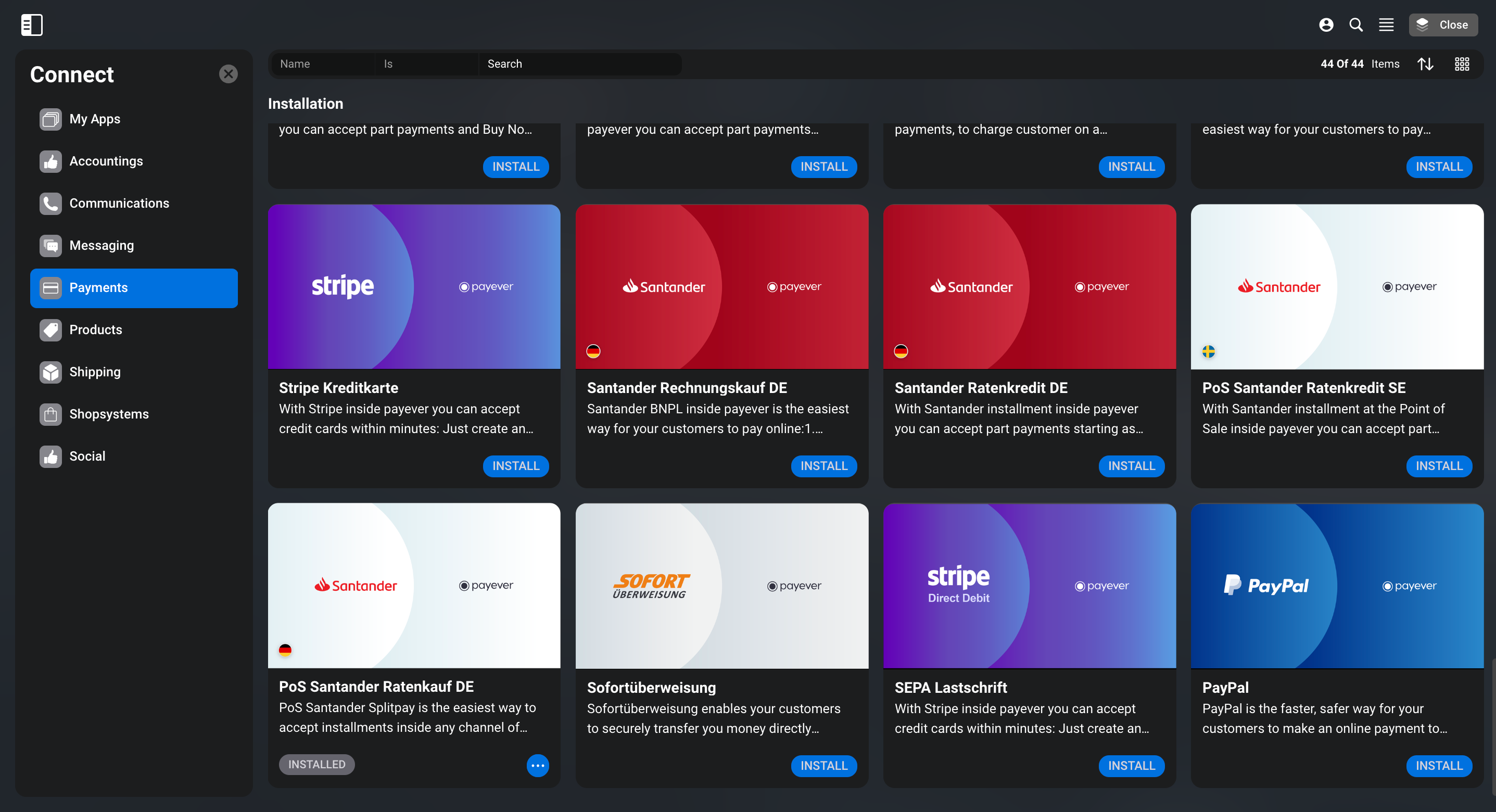Viewport: 1496px width, 812px height.
Task: Open the Shipping category
Action: tap(134, 372)
